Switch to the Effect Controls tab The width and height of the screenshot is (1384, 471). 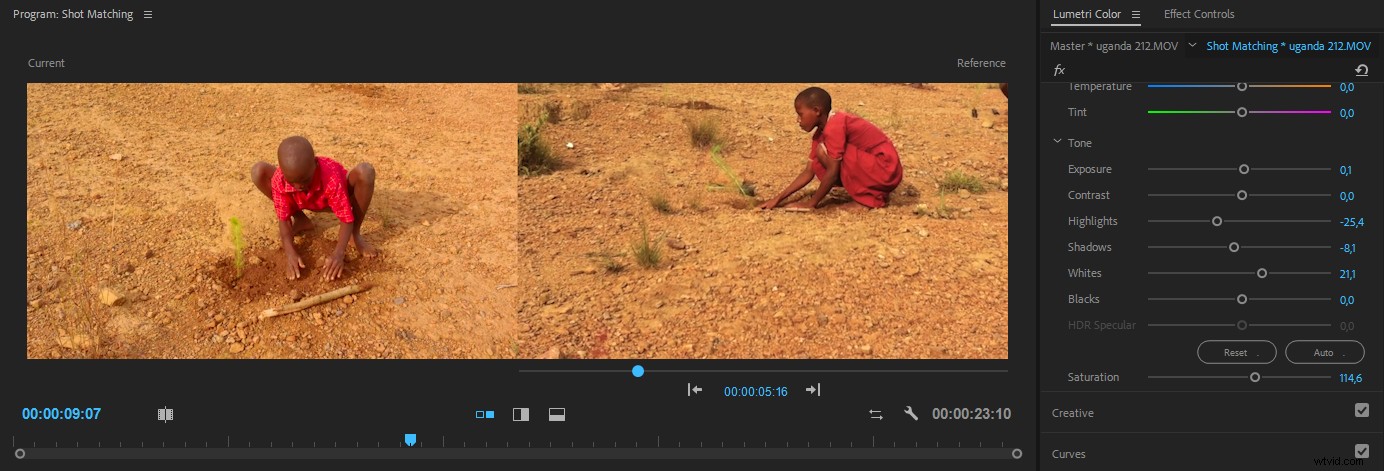1199,14
